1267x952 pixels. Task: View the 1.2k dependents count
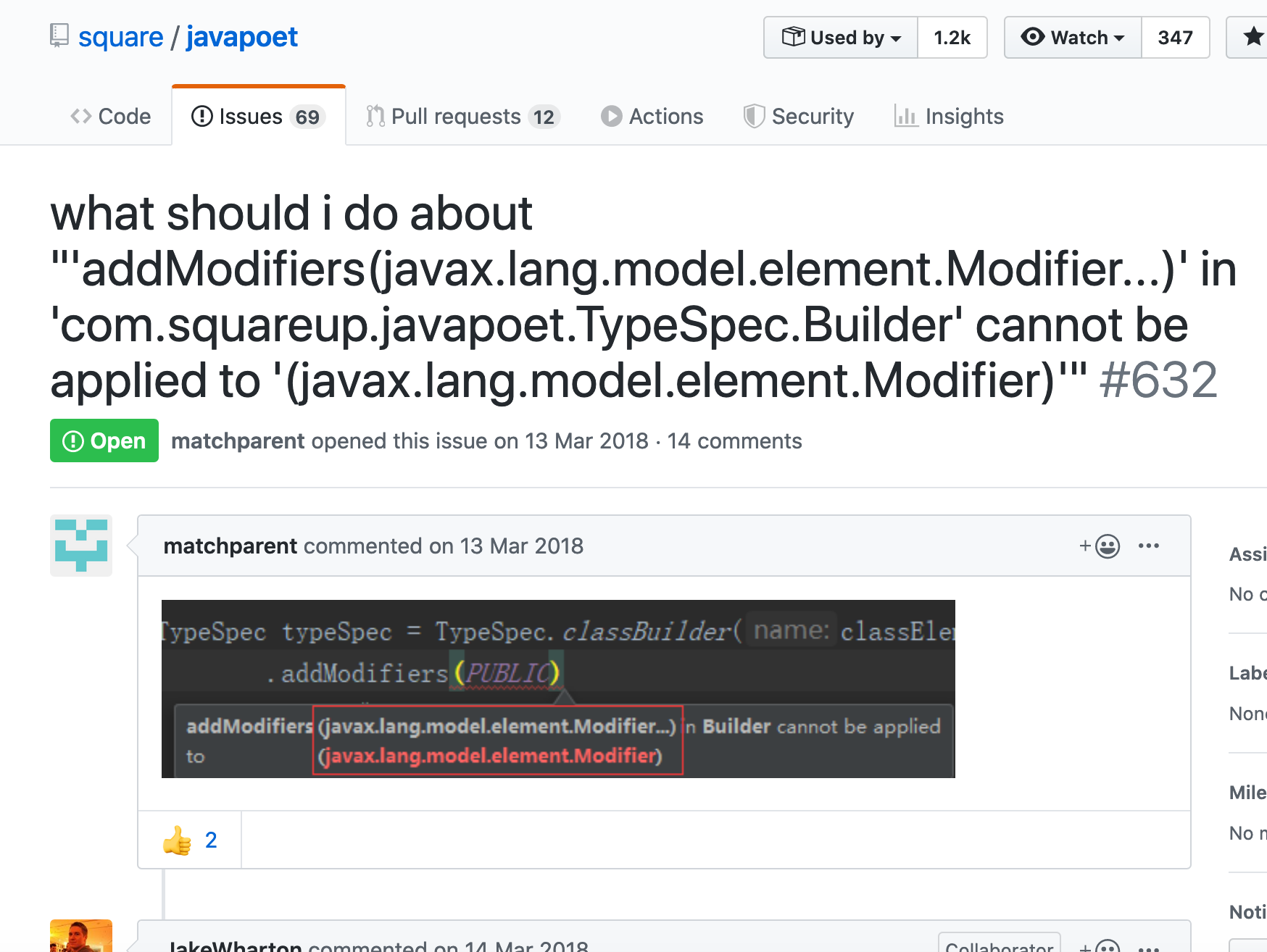(x=952, y=38)
